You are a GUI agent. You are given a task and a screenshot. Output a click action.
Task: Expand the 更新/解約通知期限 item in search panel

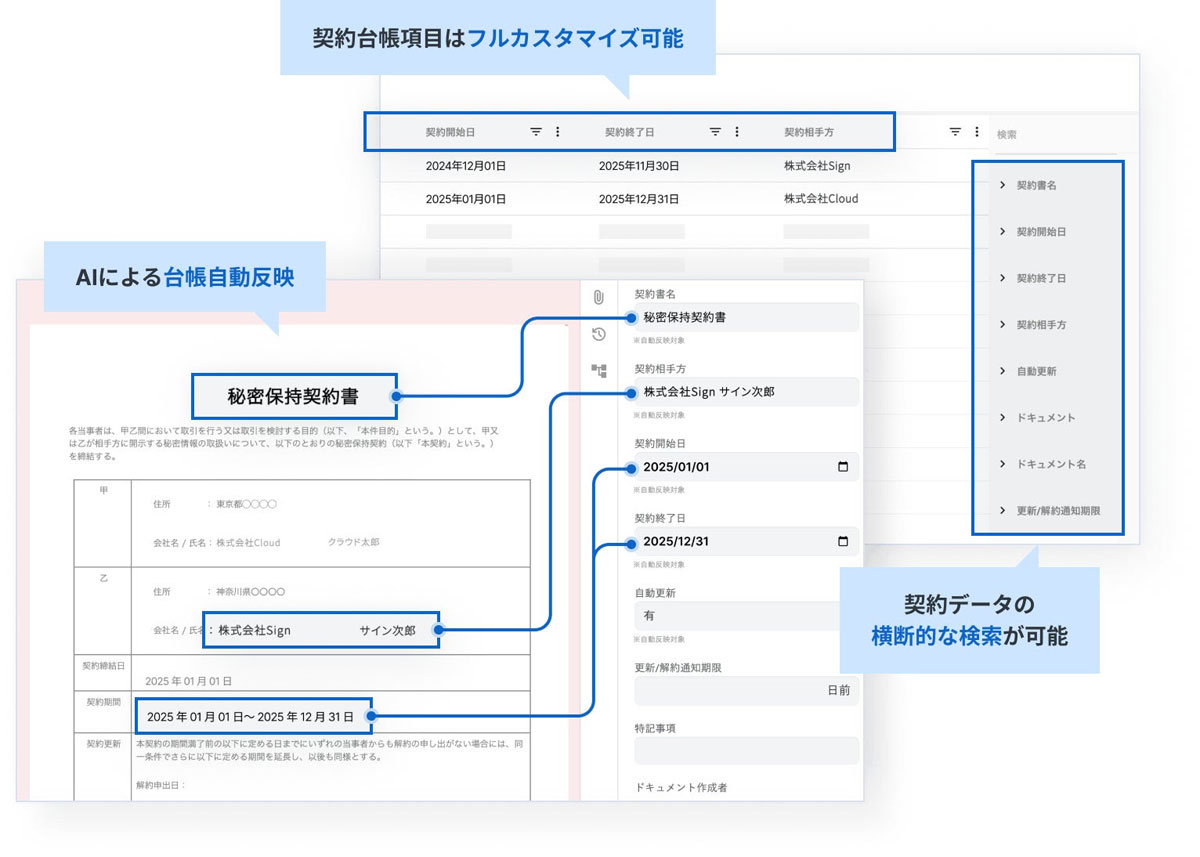(1003, 510)
